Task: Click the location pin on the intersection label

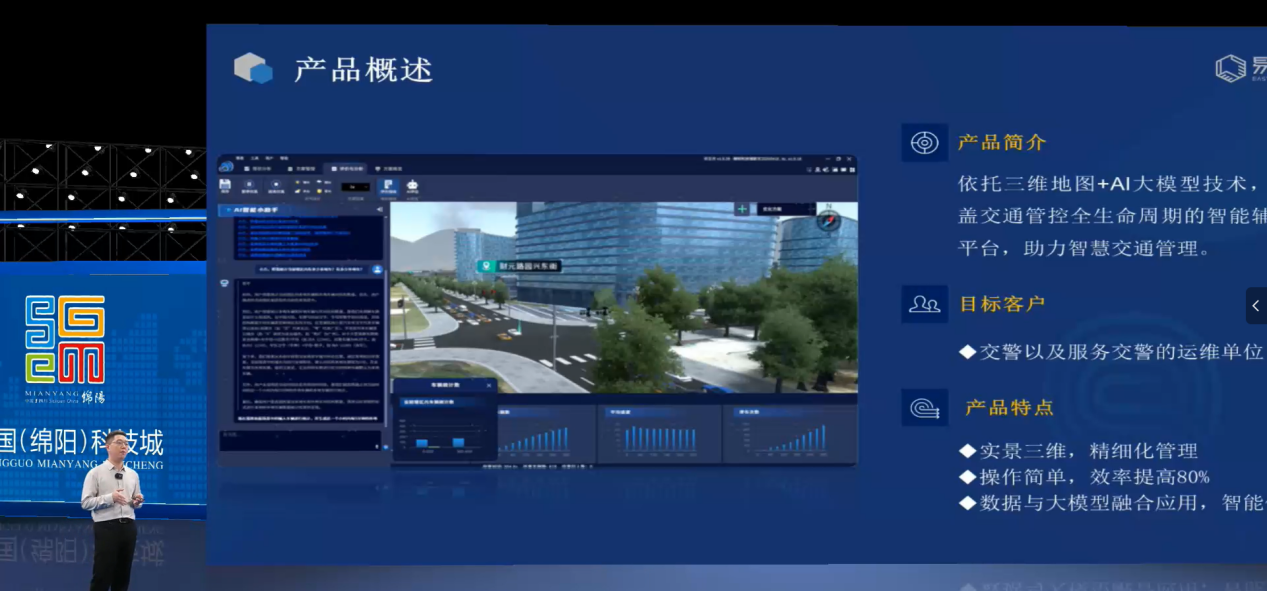Action: (486, 266)
